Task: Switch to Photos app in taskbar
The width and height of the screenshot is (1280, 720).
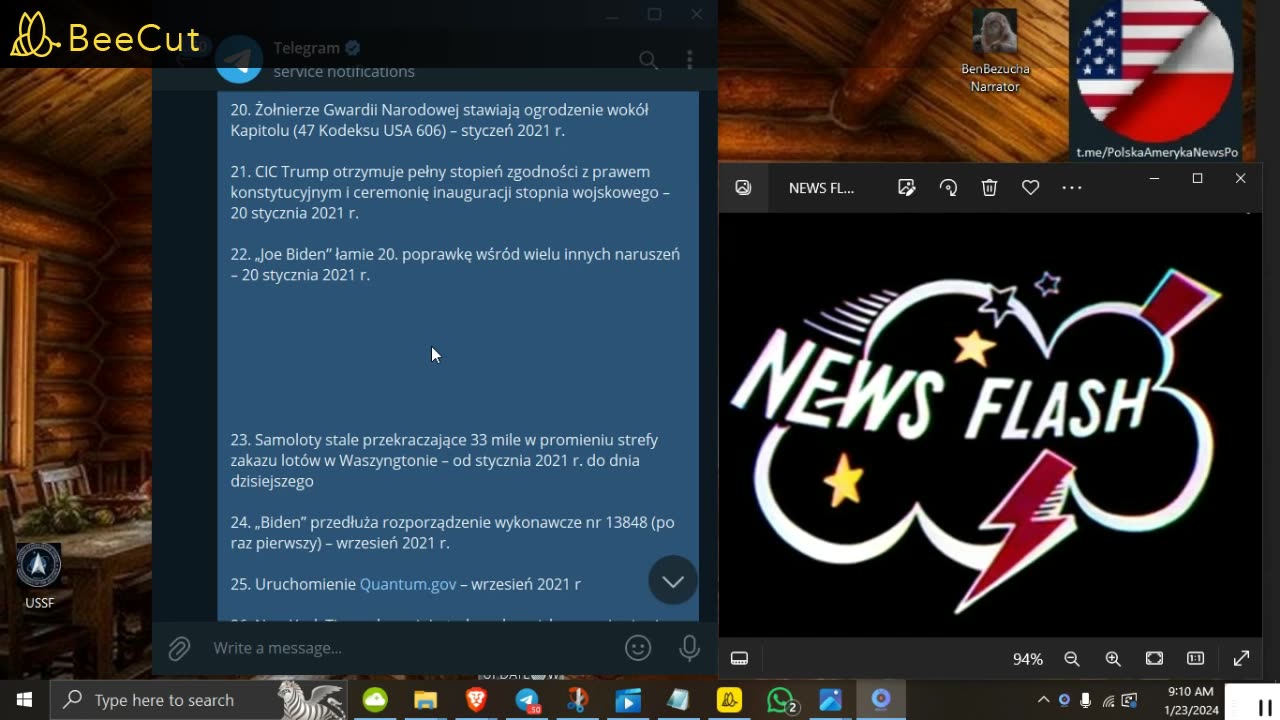Action: click(x=830, y=700)
